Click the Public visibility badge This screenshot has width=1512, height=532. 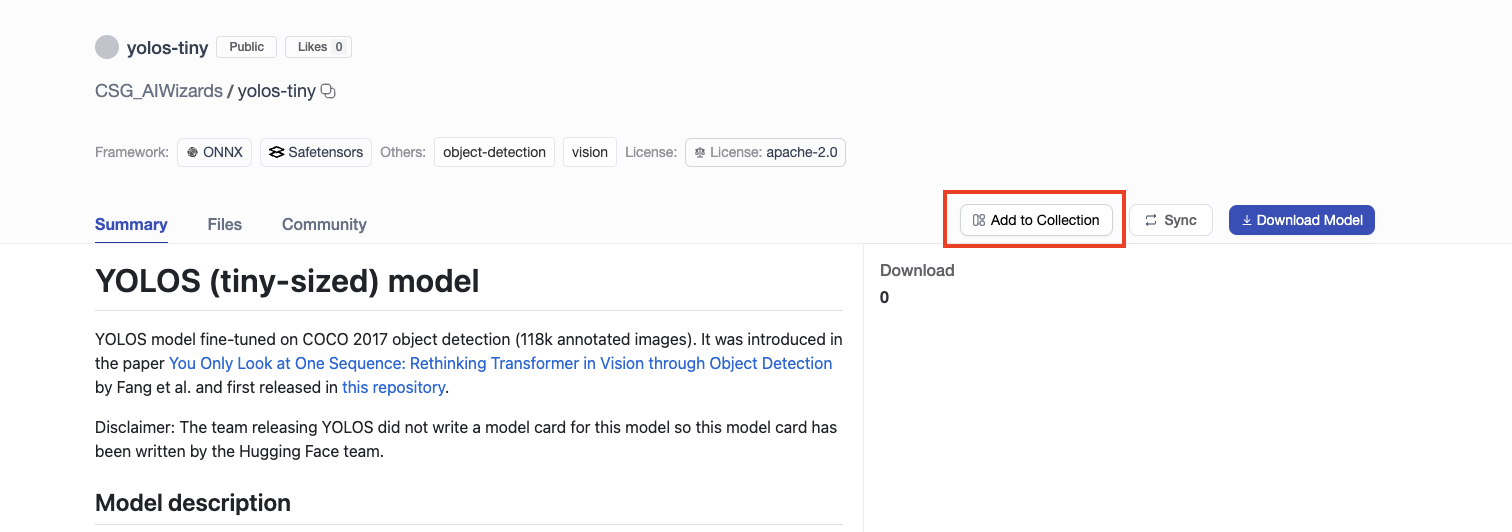click(246, 47)
